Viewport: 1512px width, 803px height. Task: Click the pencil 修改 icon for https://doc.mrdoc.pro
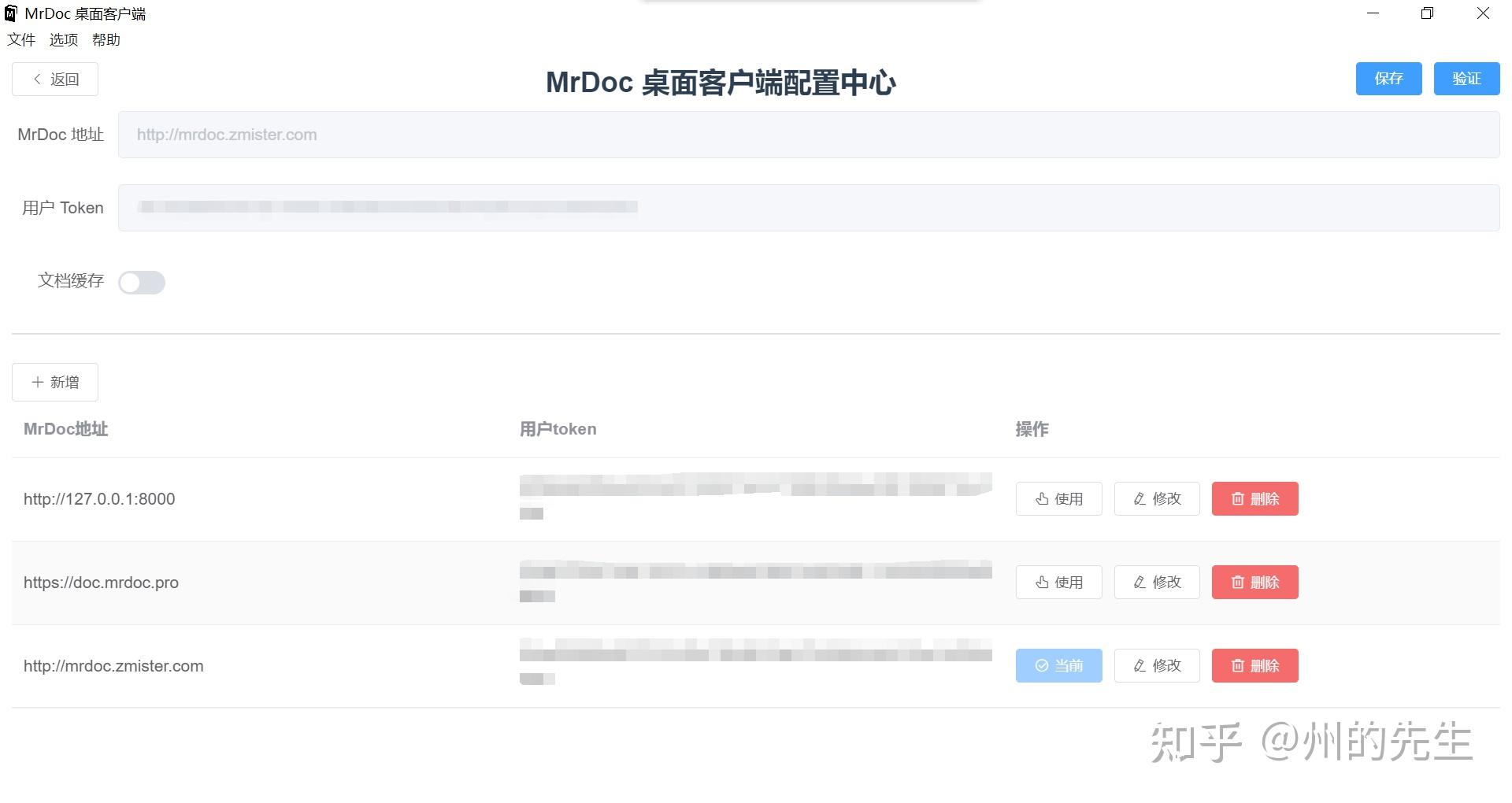coord(1139,583)
